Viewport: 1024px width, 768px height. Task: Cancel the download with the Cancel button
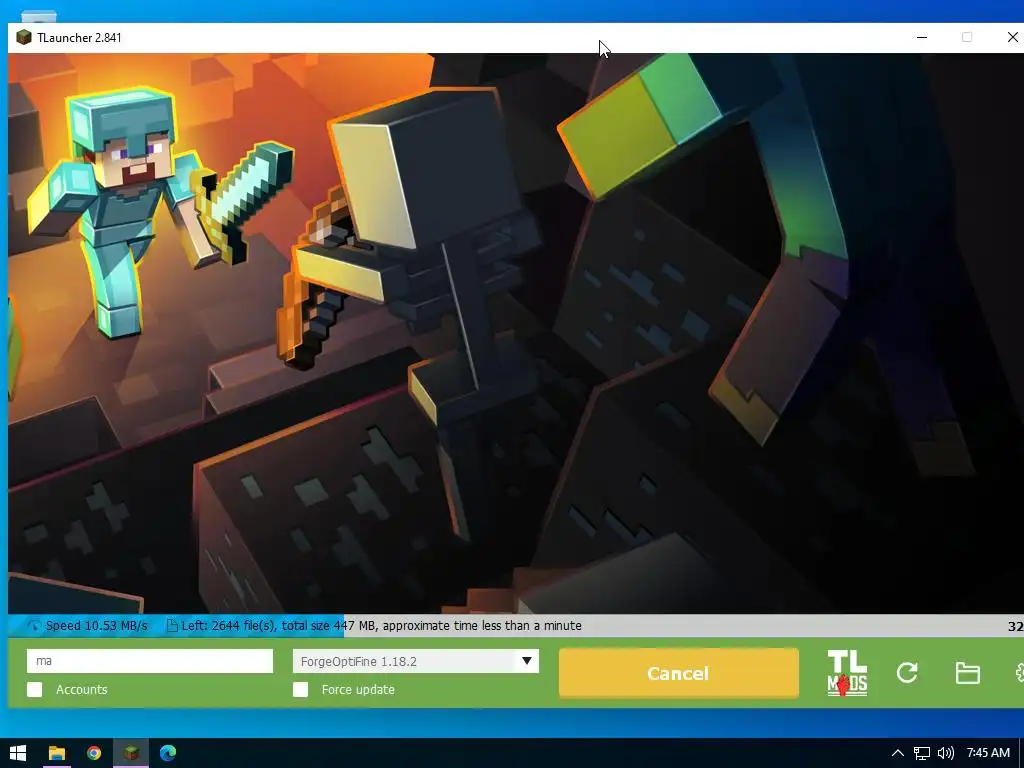coord(679,673)
